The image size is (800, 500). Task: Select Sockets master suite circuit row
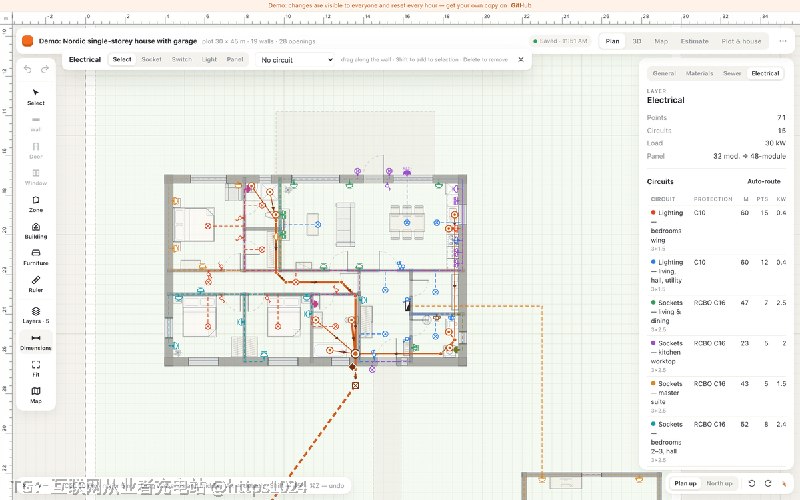717,396
